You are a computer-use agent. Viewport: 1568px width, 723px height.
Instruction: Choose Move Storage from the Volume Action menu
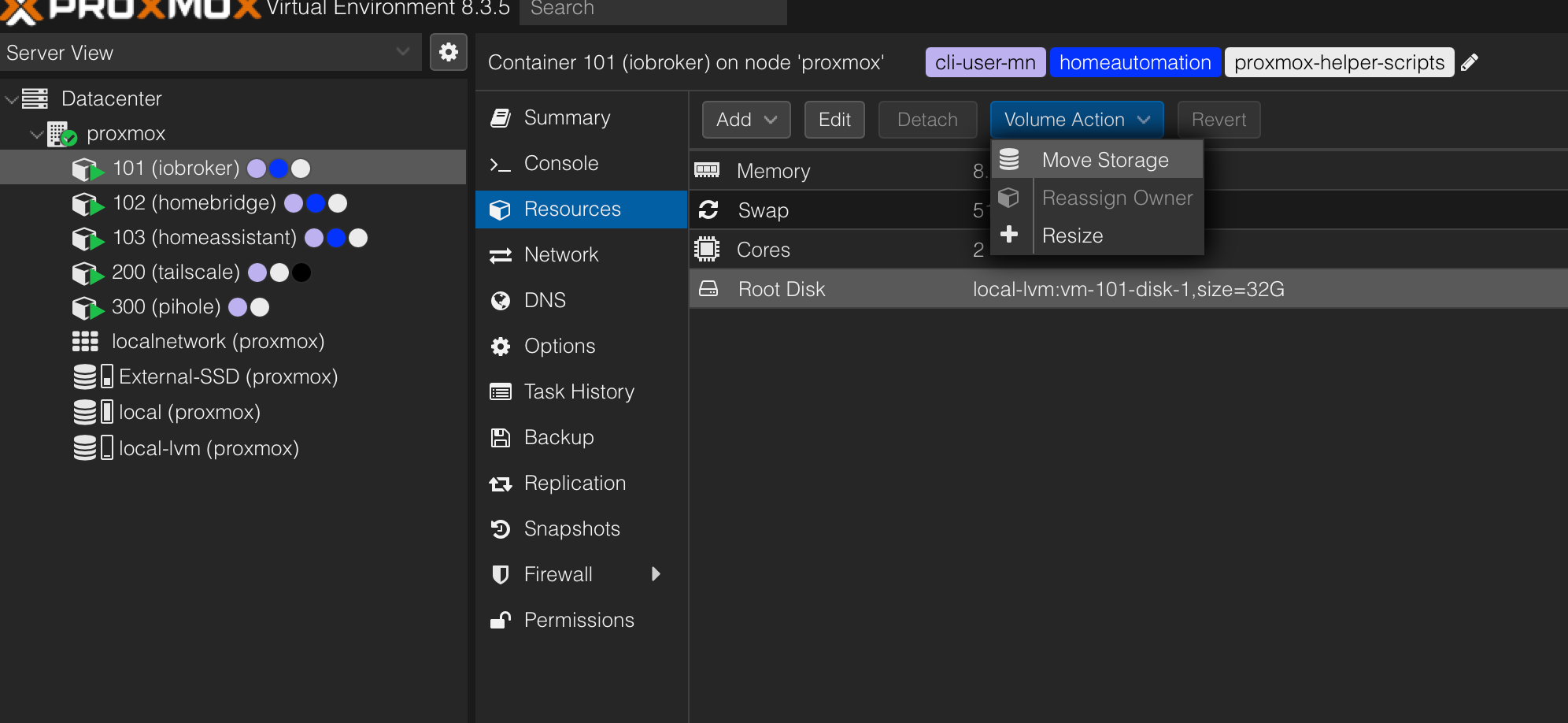click(x=1104, y=160)
